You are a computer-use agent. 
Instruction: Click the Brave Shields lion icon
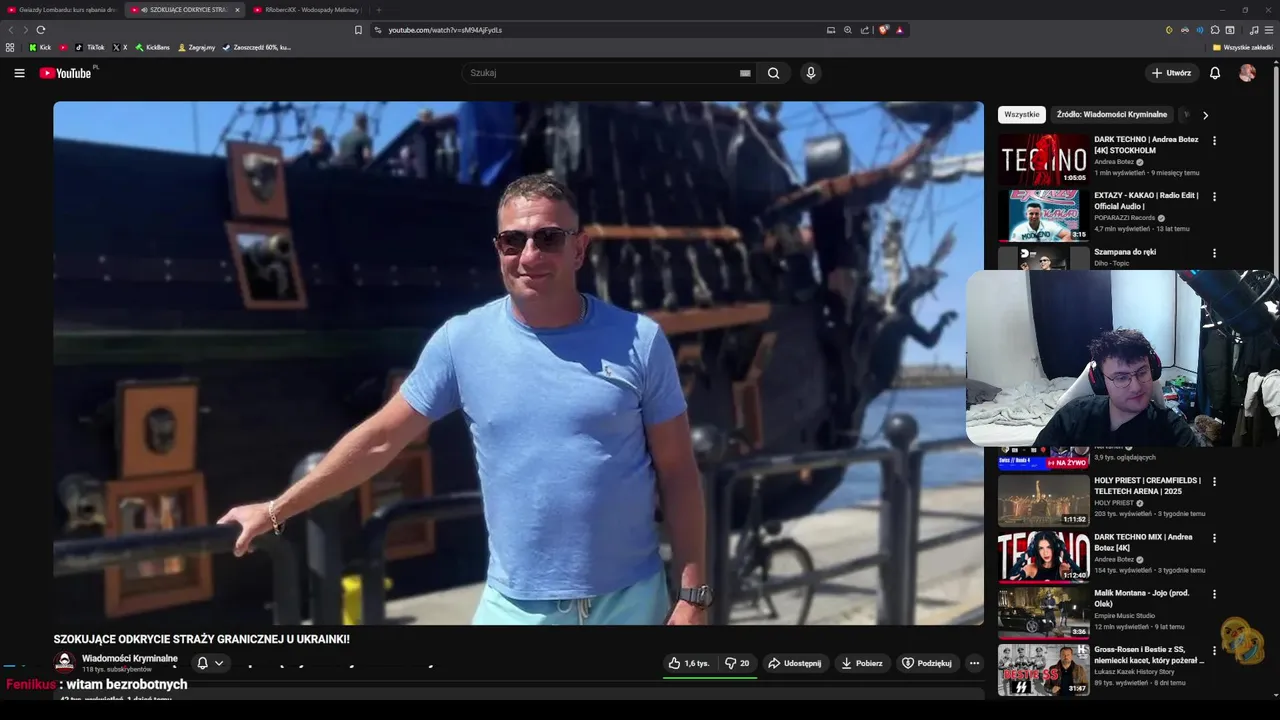(884, 30)
